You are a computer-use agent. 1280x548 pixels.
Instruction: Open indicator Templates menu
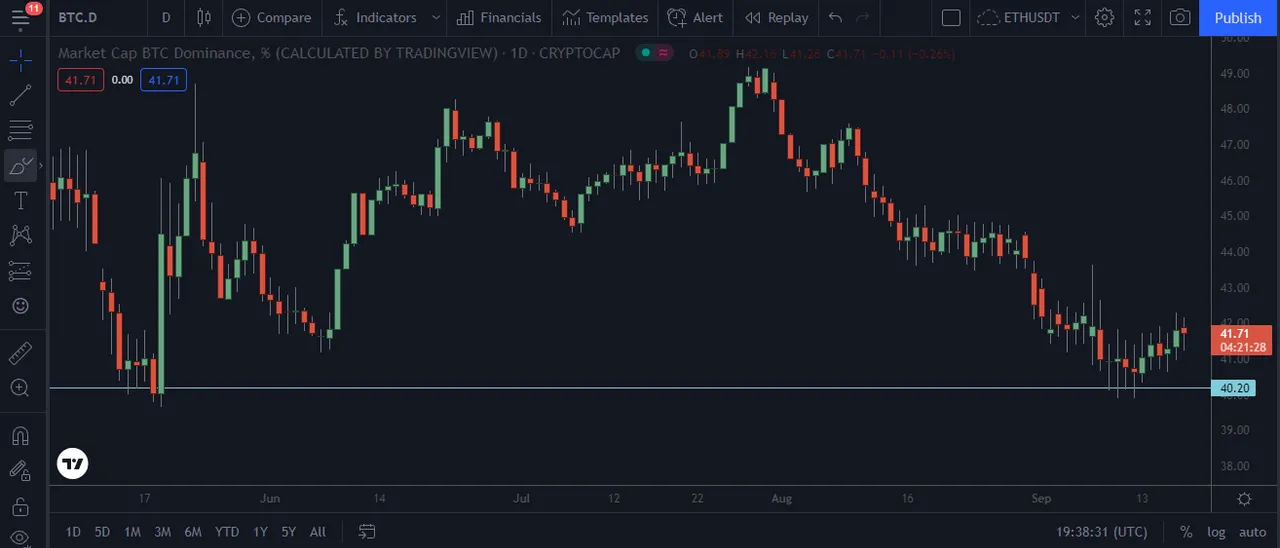(605, 17)
